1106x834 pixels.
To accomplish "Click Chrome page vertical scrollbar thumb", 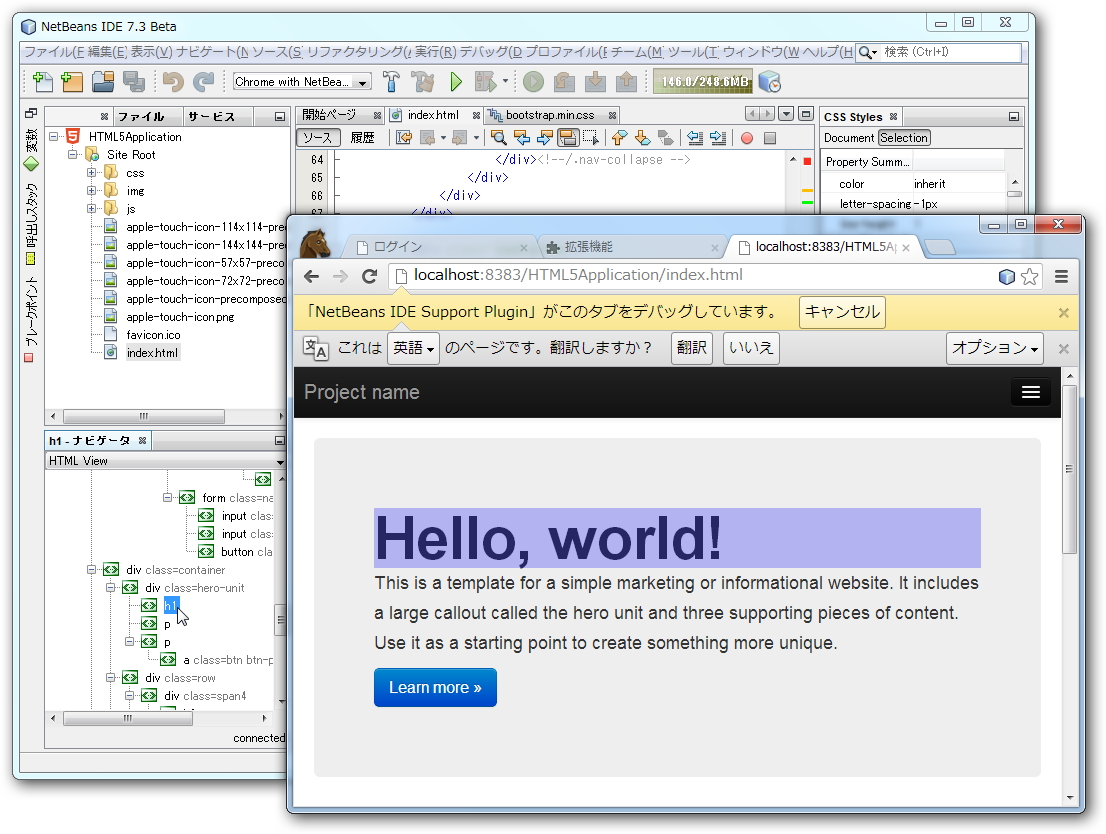I will (x=1069, y=469).
